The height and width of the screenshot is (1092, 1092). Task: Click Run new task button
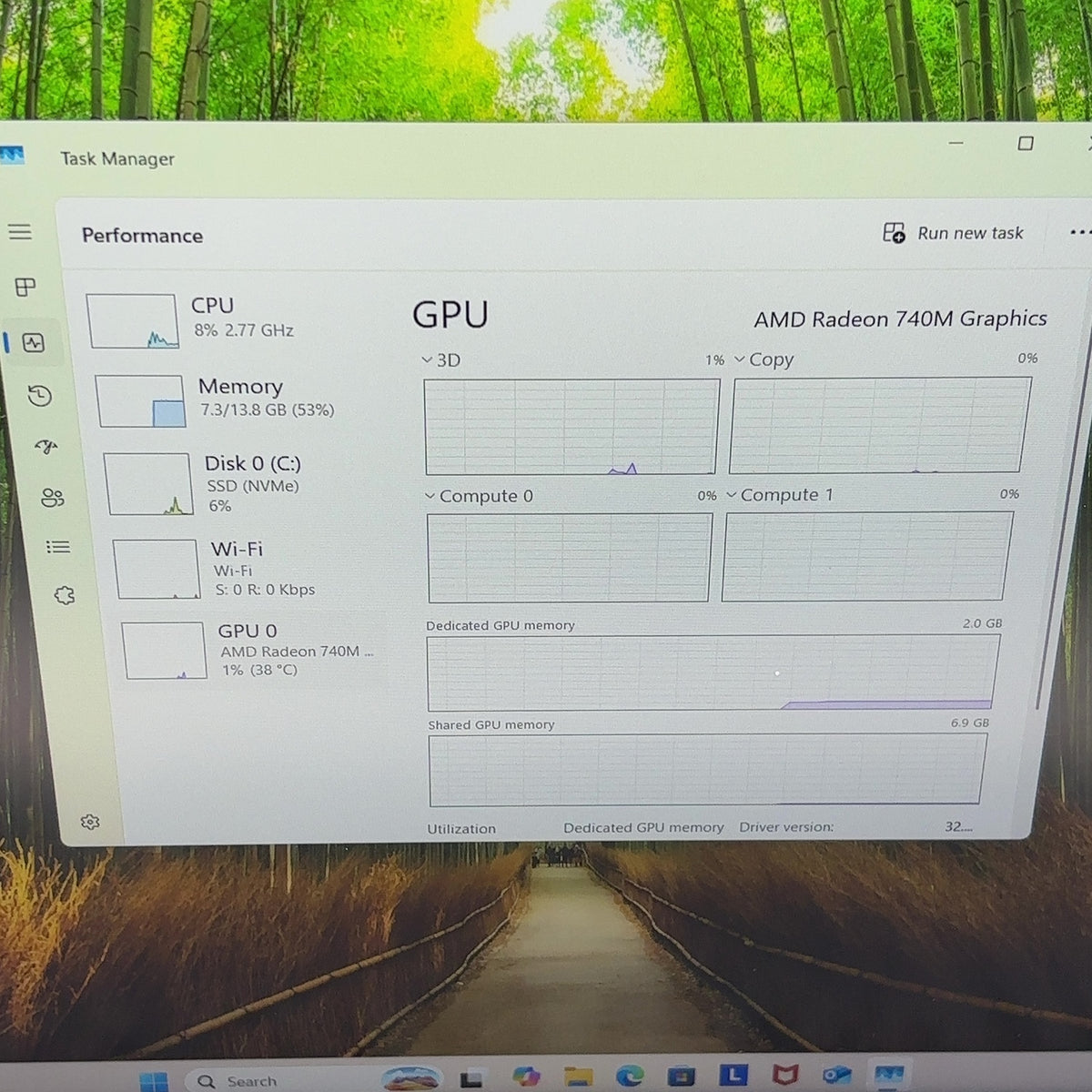click(x=953, y=233)
